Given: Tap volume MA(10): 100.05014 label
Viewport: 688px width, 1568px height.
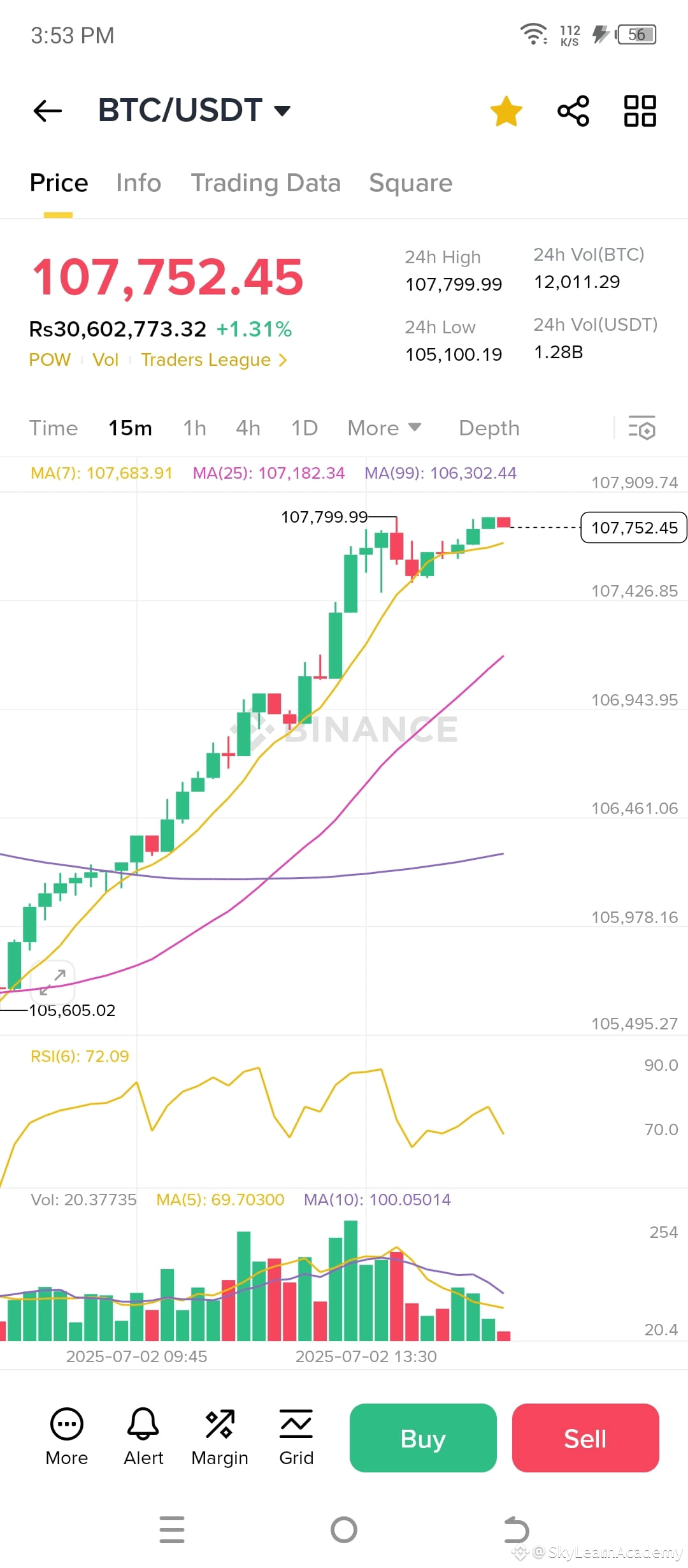Looking at the screenshot, I should (377, 1200).
